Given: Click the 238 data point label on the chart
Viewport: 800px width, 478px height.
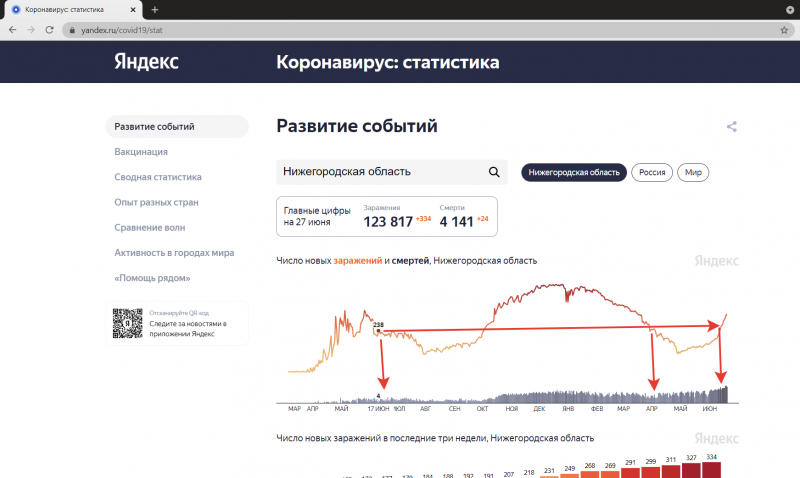Looking at the screenshot, I should pyautogui.click(x=378, y=324).
